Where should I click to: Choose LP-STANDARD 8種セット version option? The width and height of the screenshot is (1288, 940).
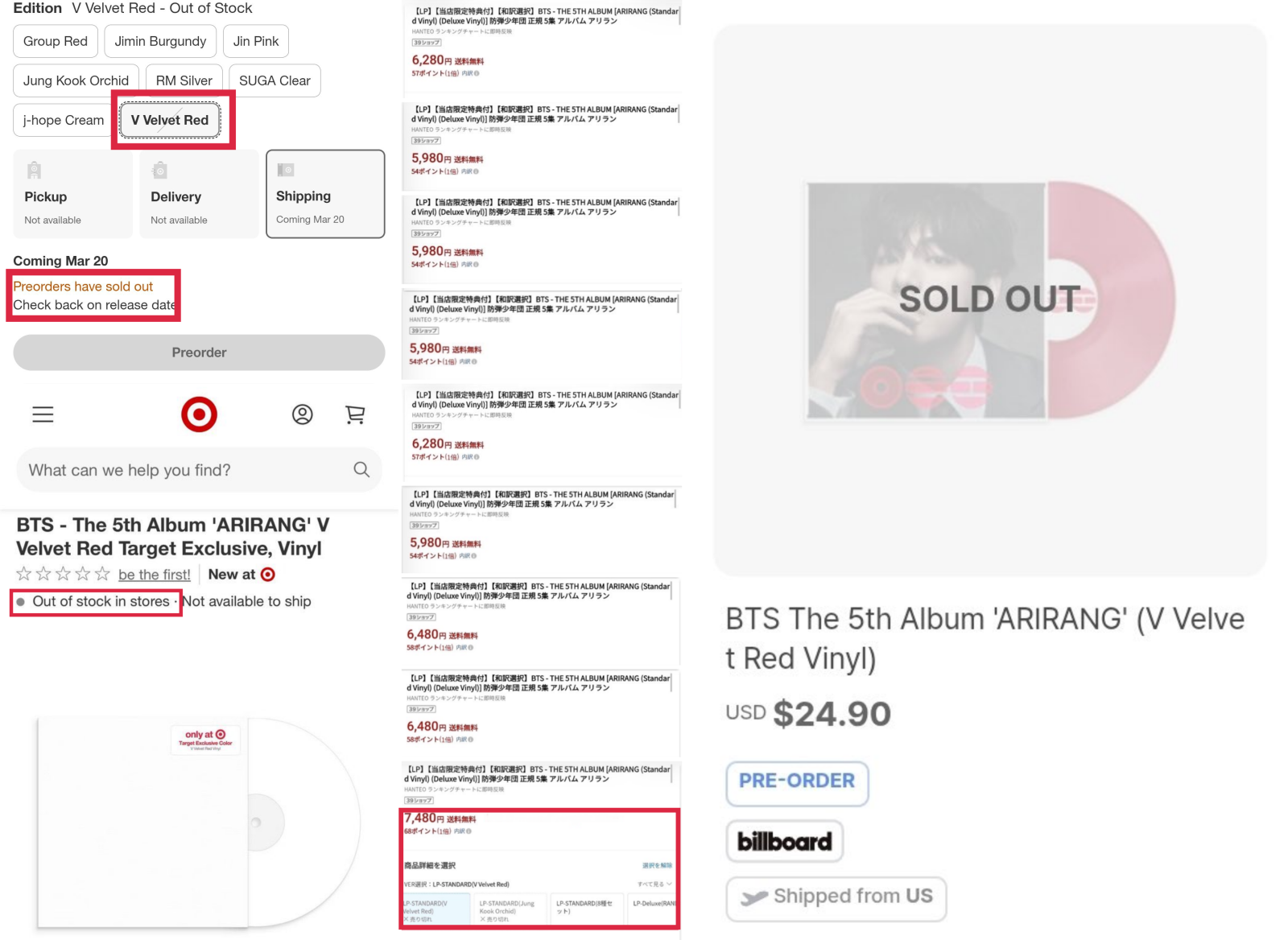click(x=585, y=908)
